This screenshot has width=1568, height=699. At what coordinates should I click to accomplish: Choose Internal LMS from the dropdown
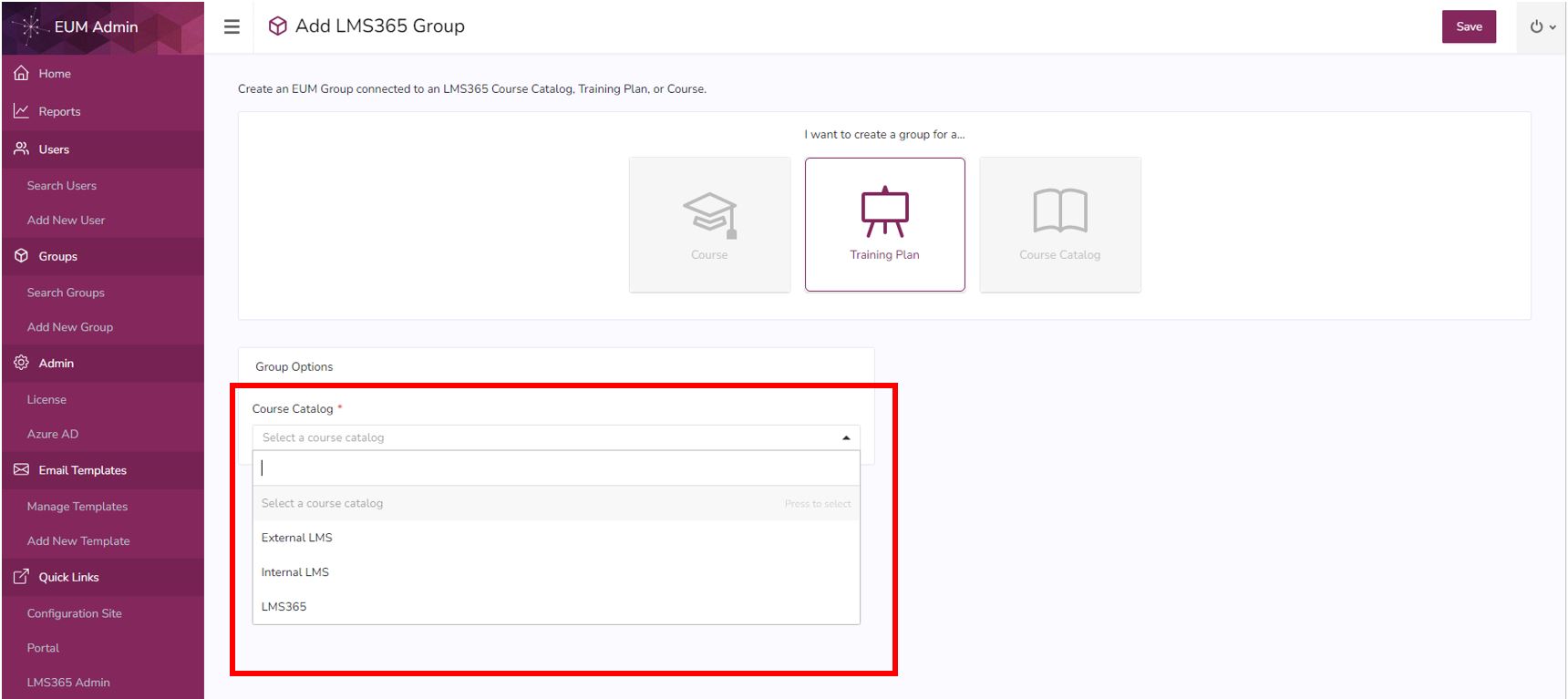pos(556,572)
